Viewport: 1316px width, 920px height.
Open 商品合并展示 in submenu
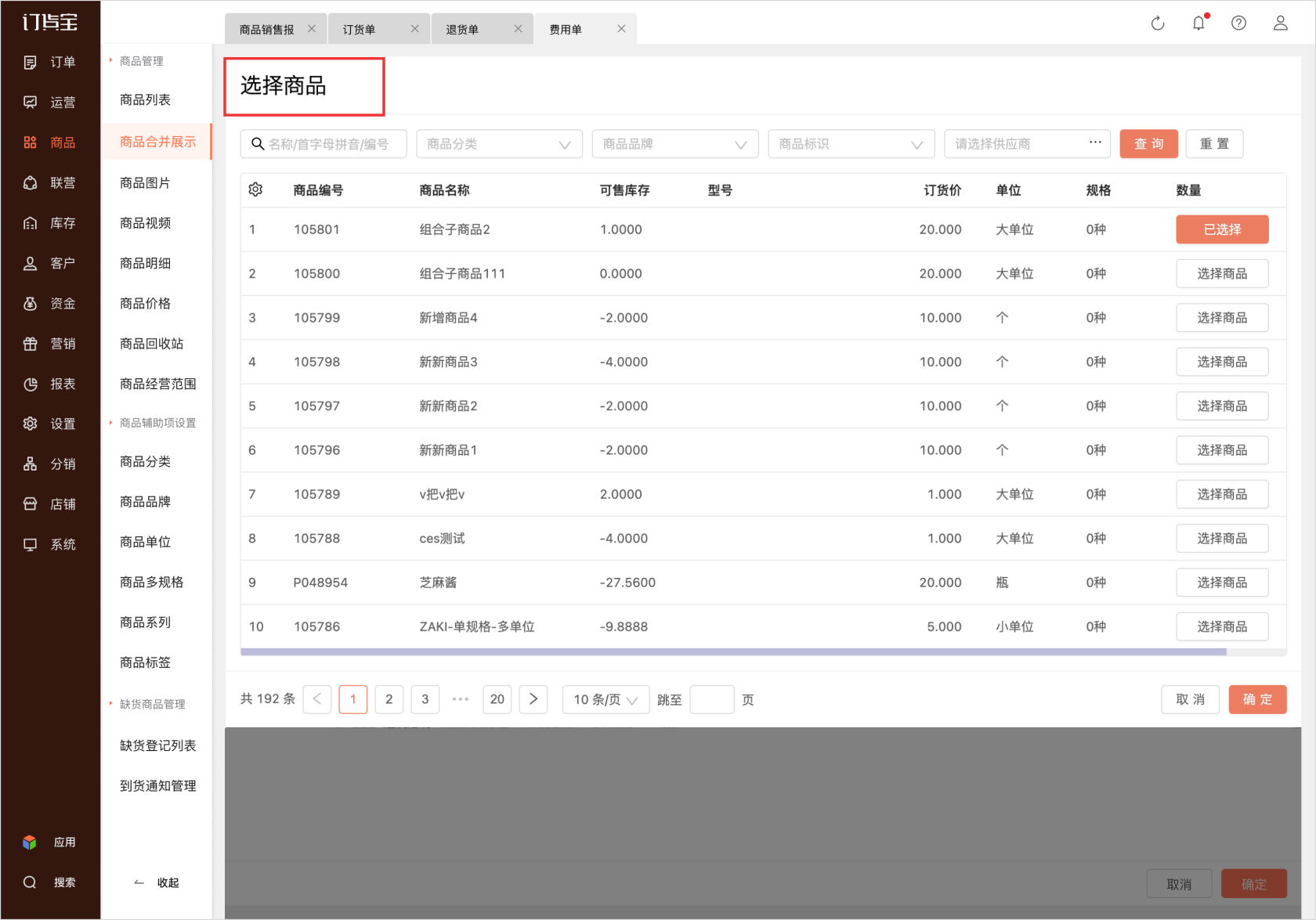point(157,142)
